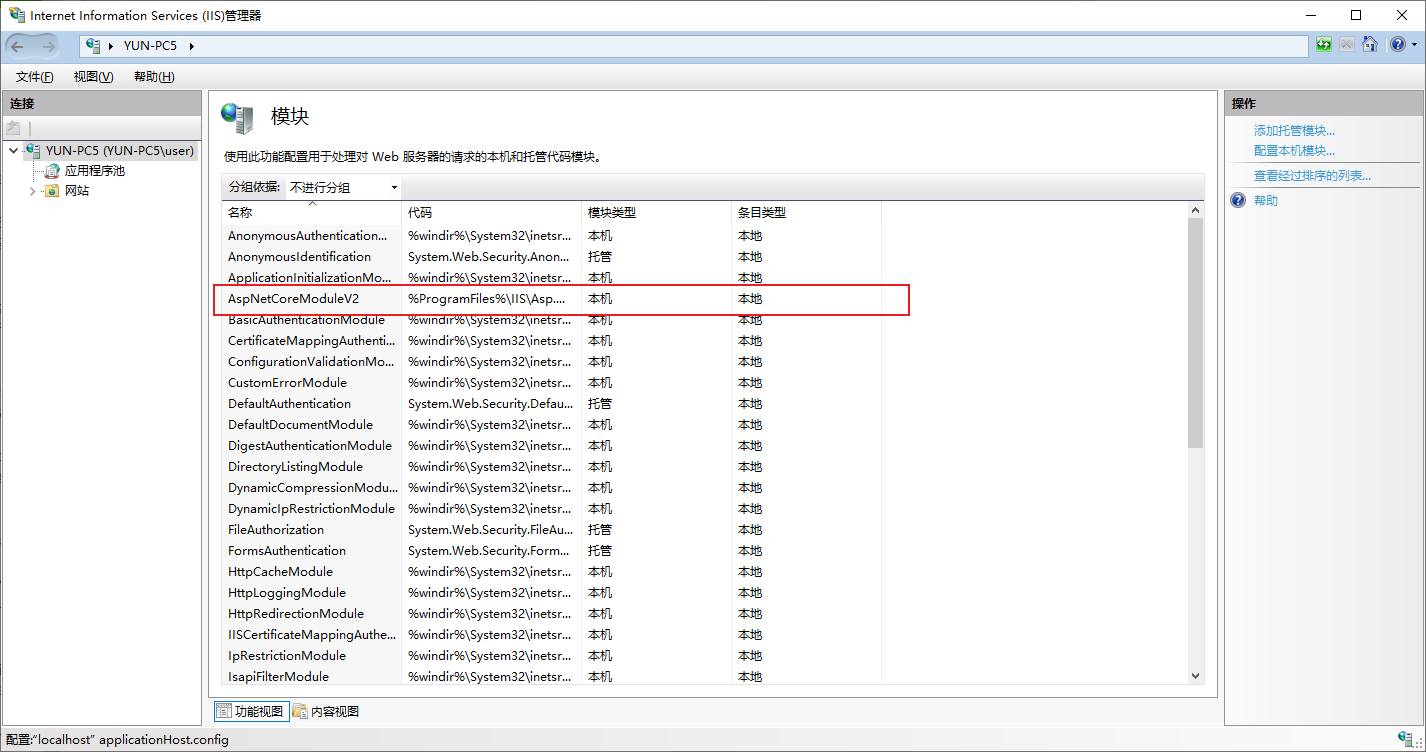Switch to the 内容视图 content view tab
This screenshot has width=1426, height=752.
326,712
